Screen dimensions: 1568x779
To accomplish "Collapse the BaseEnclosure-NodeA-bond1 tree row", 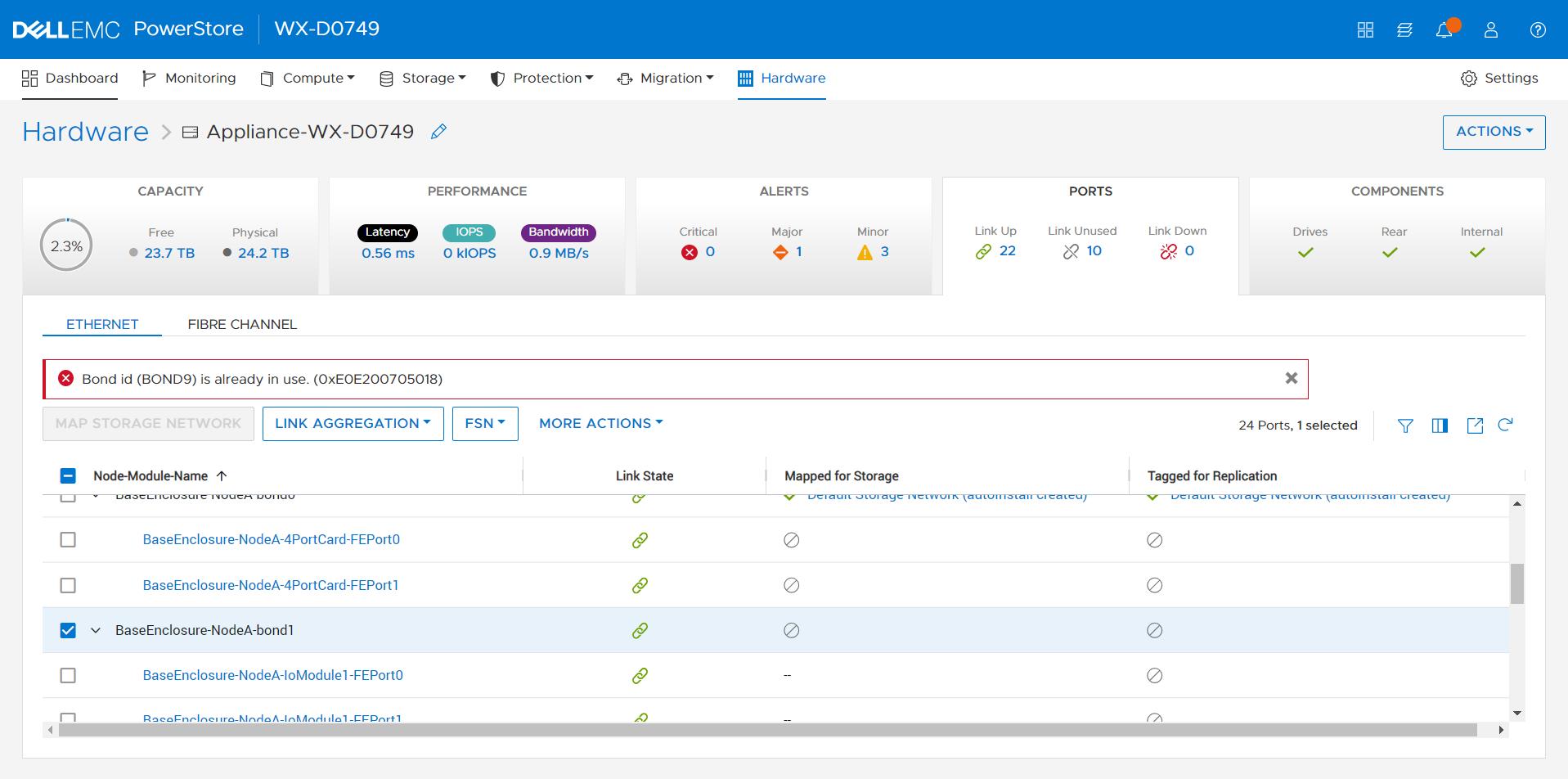I will click(96, 630).
